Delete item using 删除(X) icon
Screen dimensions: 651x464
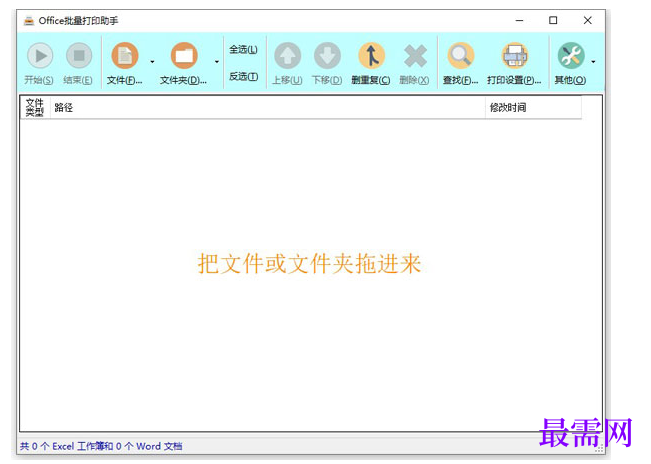click(x=415, y=56)
